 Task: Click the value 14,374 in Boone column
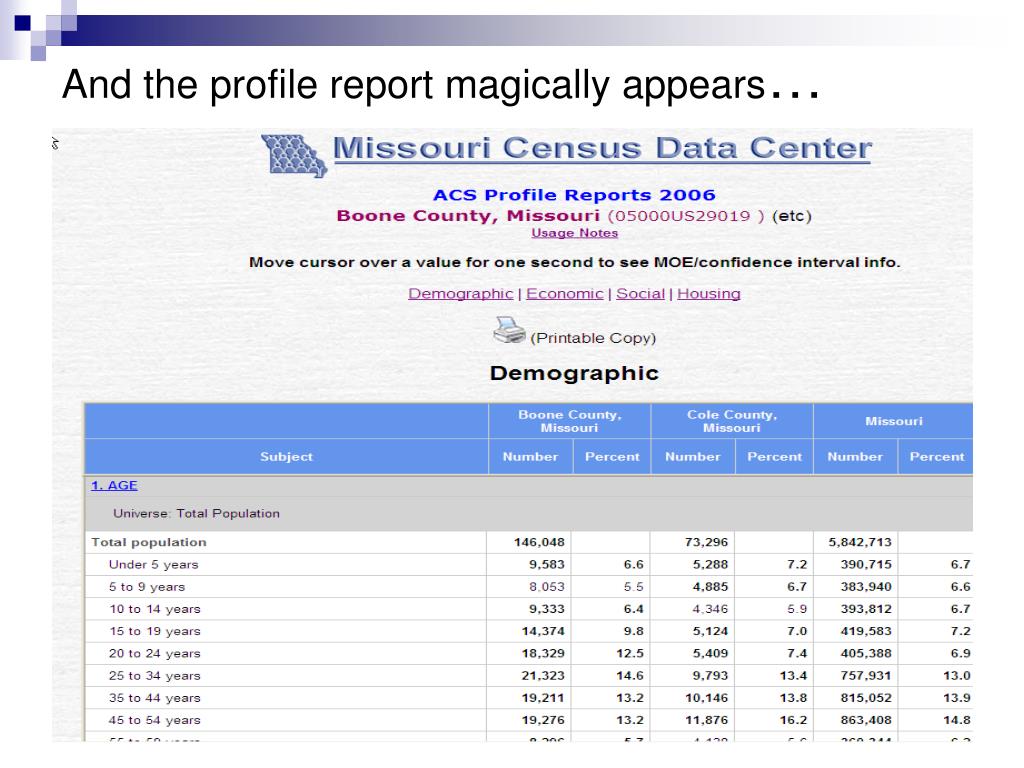[543, 631]
